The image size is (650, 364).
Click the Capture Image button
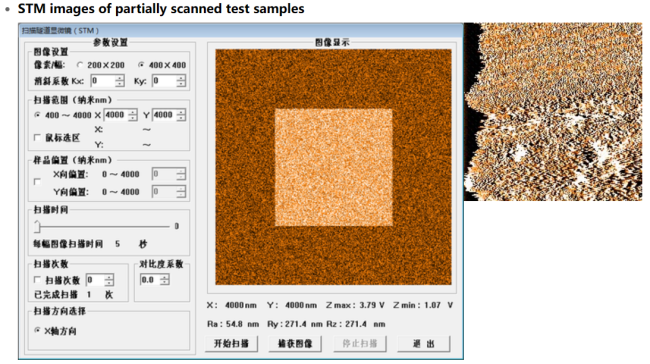coord(295,344)
